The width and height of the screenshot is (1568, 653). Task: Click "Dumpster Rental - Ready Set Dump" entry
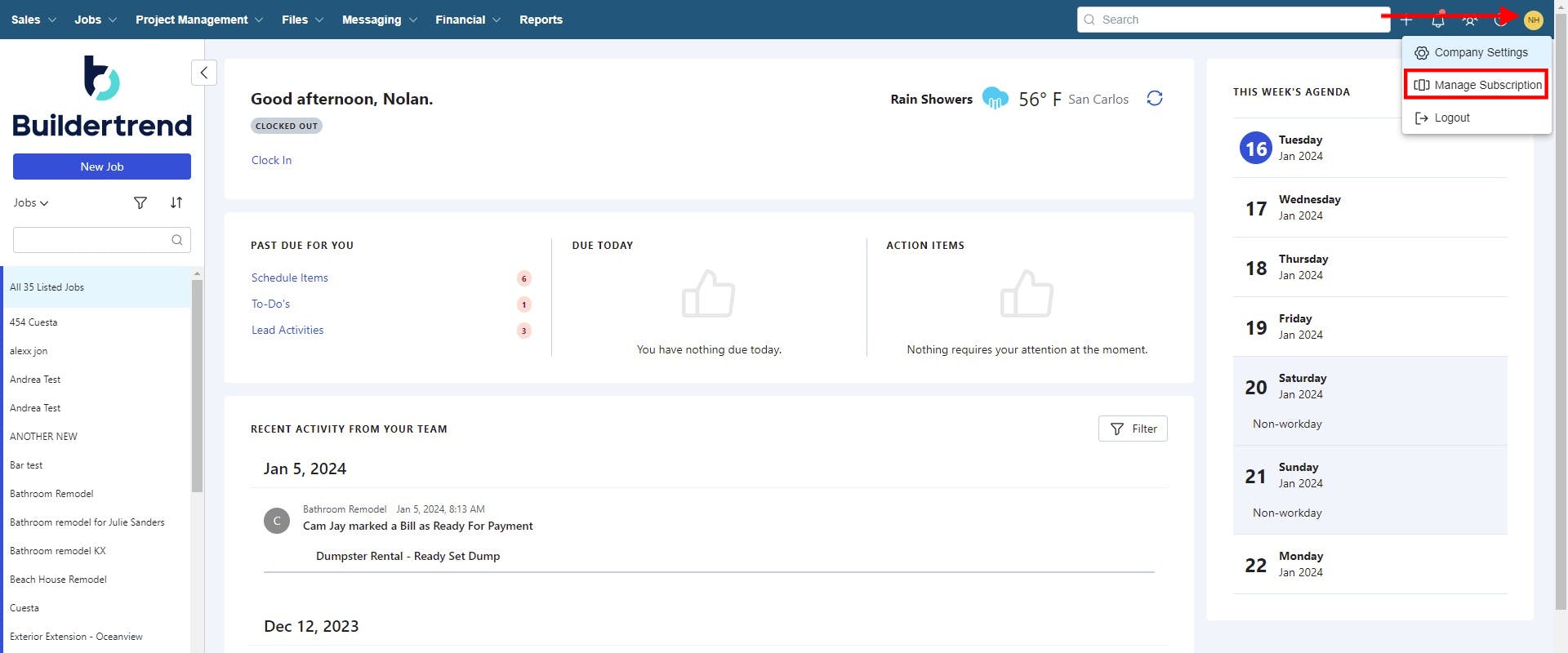point(408,556)
